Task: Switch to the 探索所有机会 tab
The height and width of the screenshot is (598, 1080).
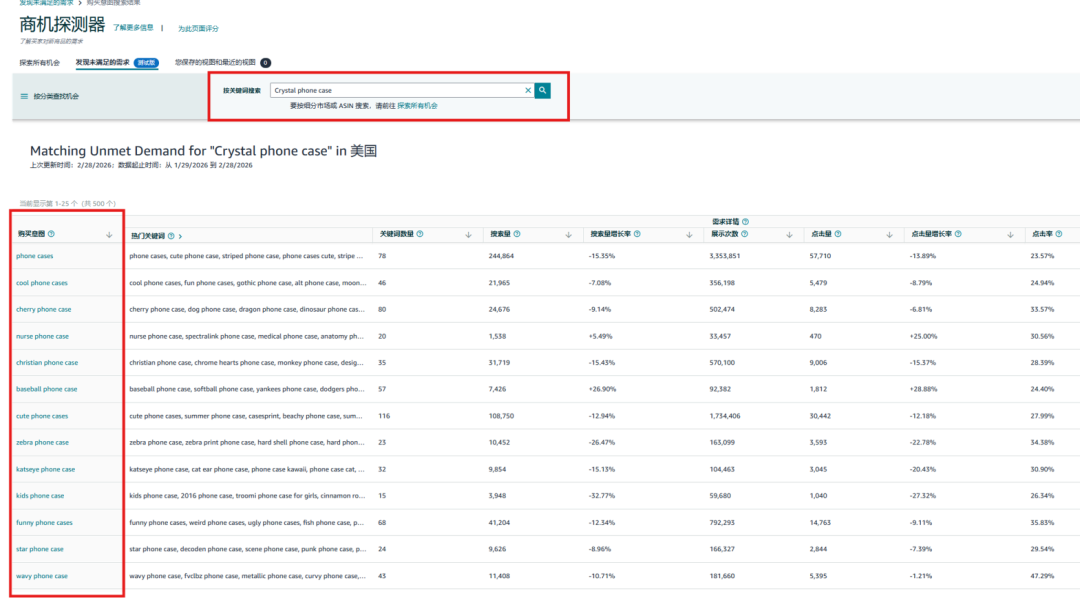Action: [x=40, y=62]
